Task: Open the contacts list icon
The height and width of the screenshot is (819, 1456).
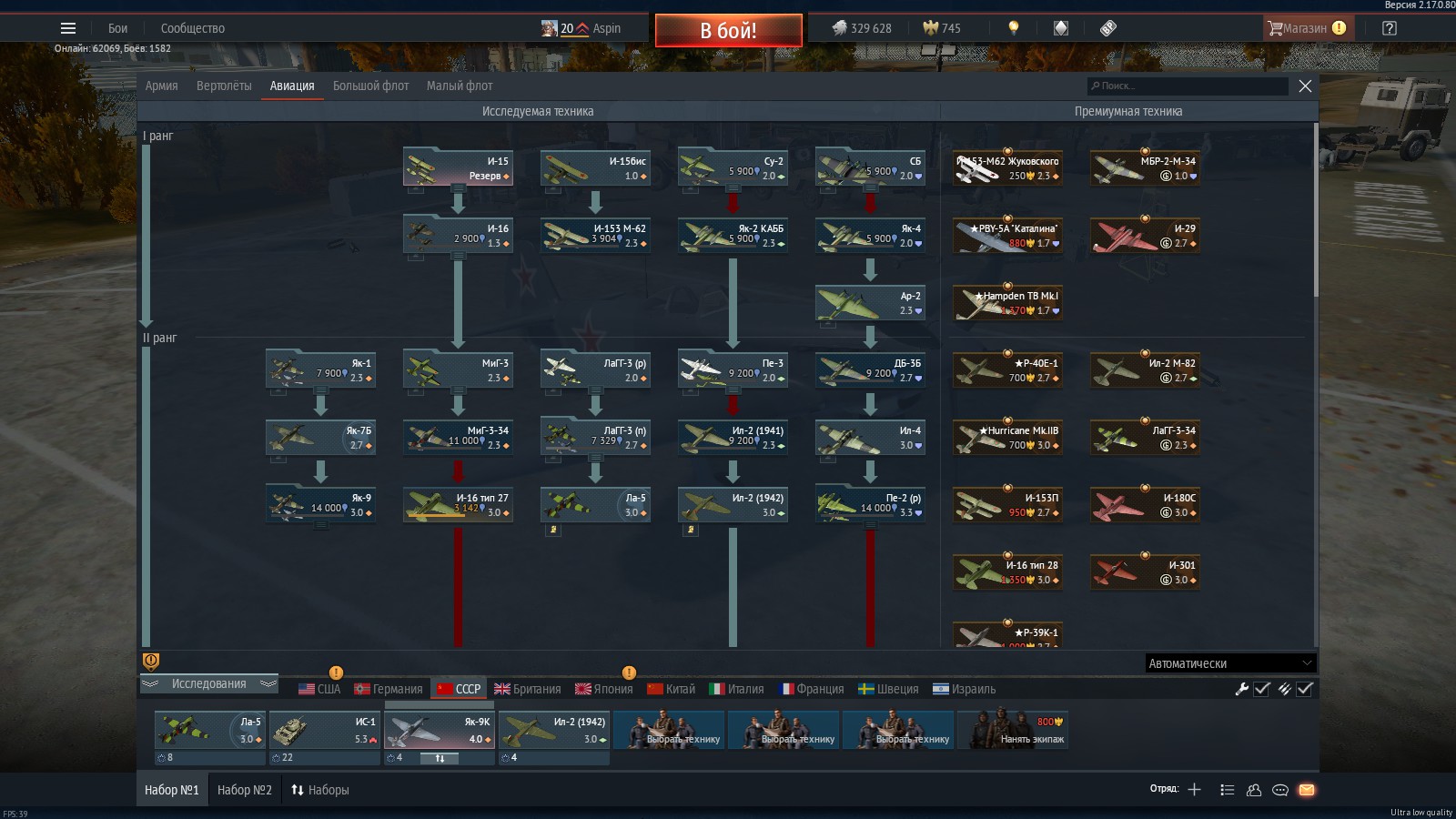Action: tap(1254, 790)
